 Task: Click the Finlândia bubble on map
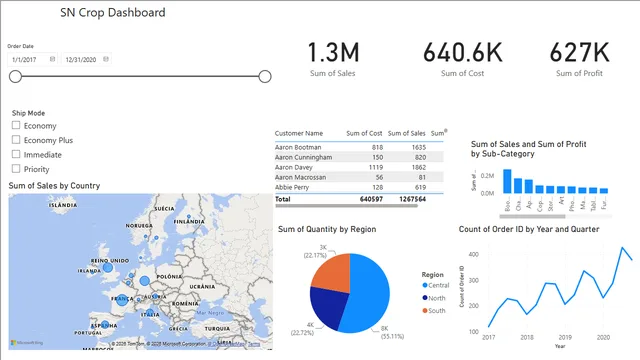(189, 217)
